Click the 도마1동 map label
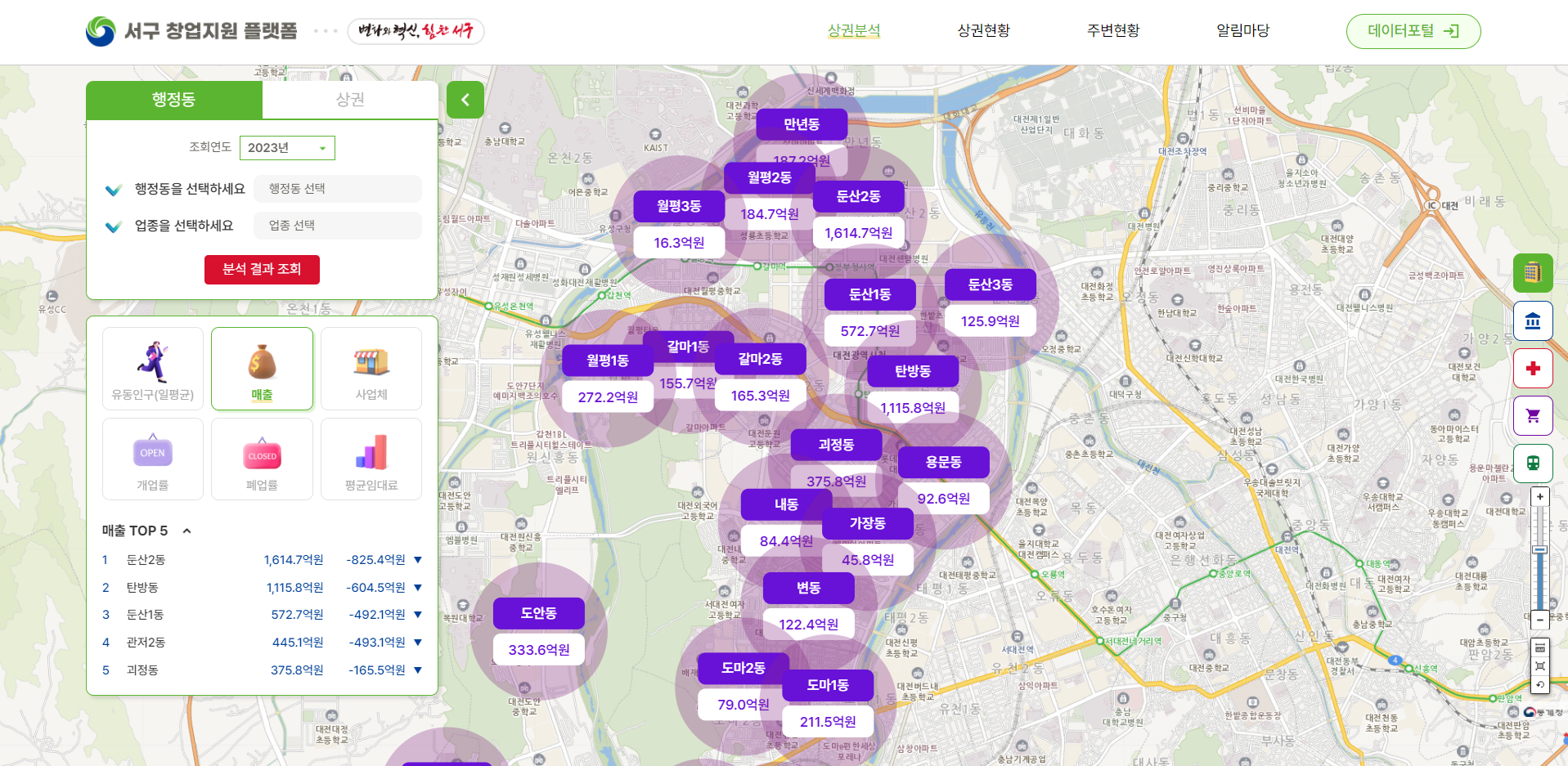The image size is (1568, 766). pyautogui.click(x=828, y=685)
